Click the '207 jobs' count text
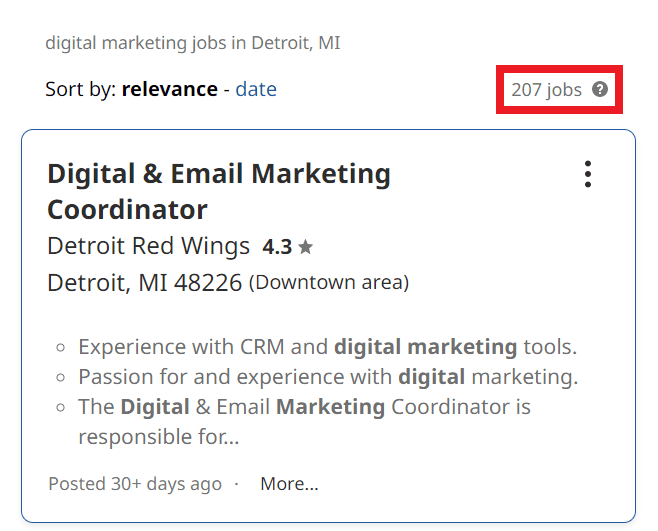Viewport: 658px width, 531px height. [x=546, y=90]
